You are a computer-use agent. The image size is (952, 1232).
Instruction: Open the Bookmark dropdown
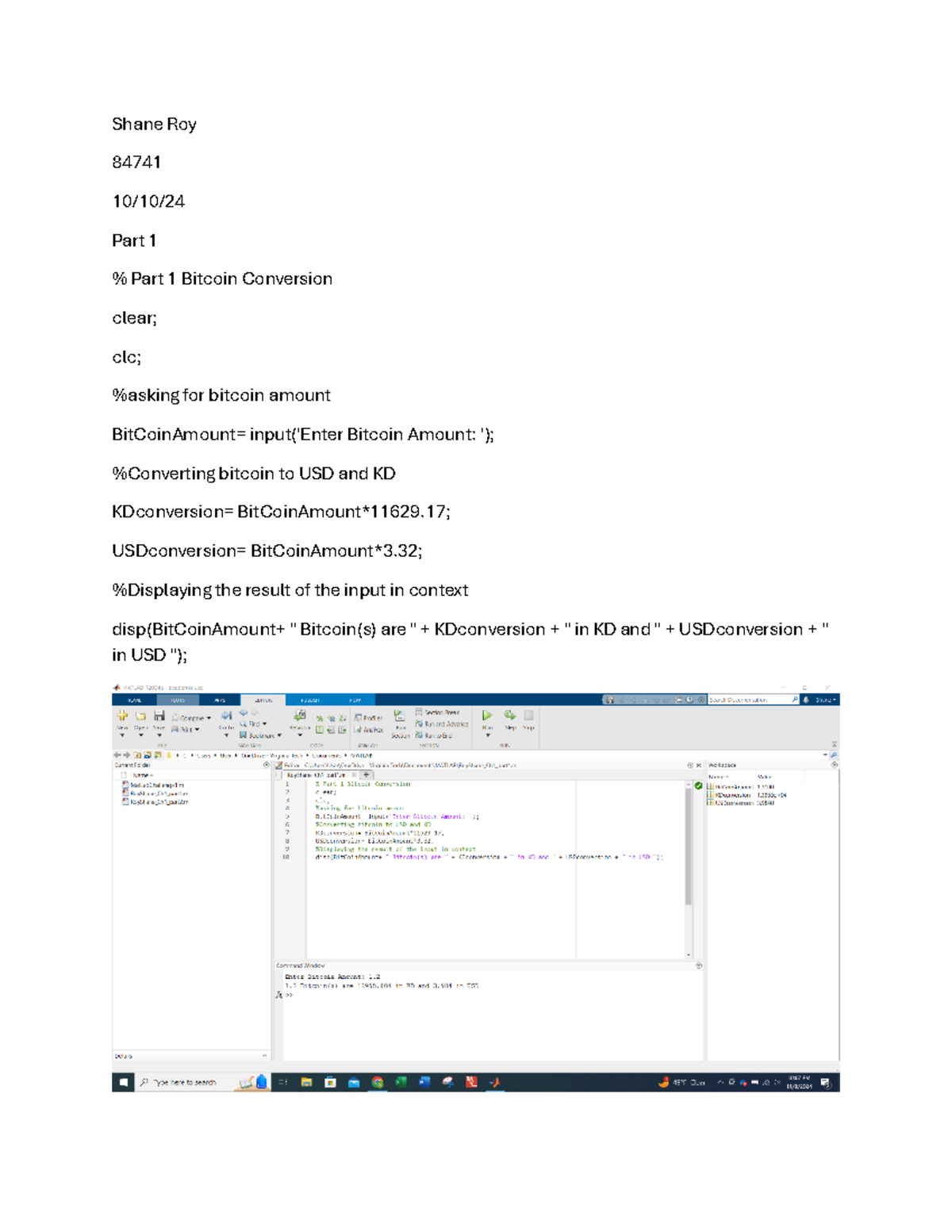pos(261,735)
